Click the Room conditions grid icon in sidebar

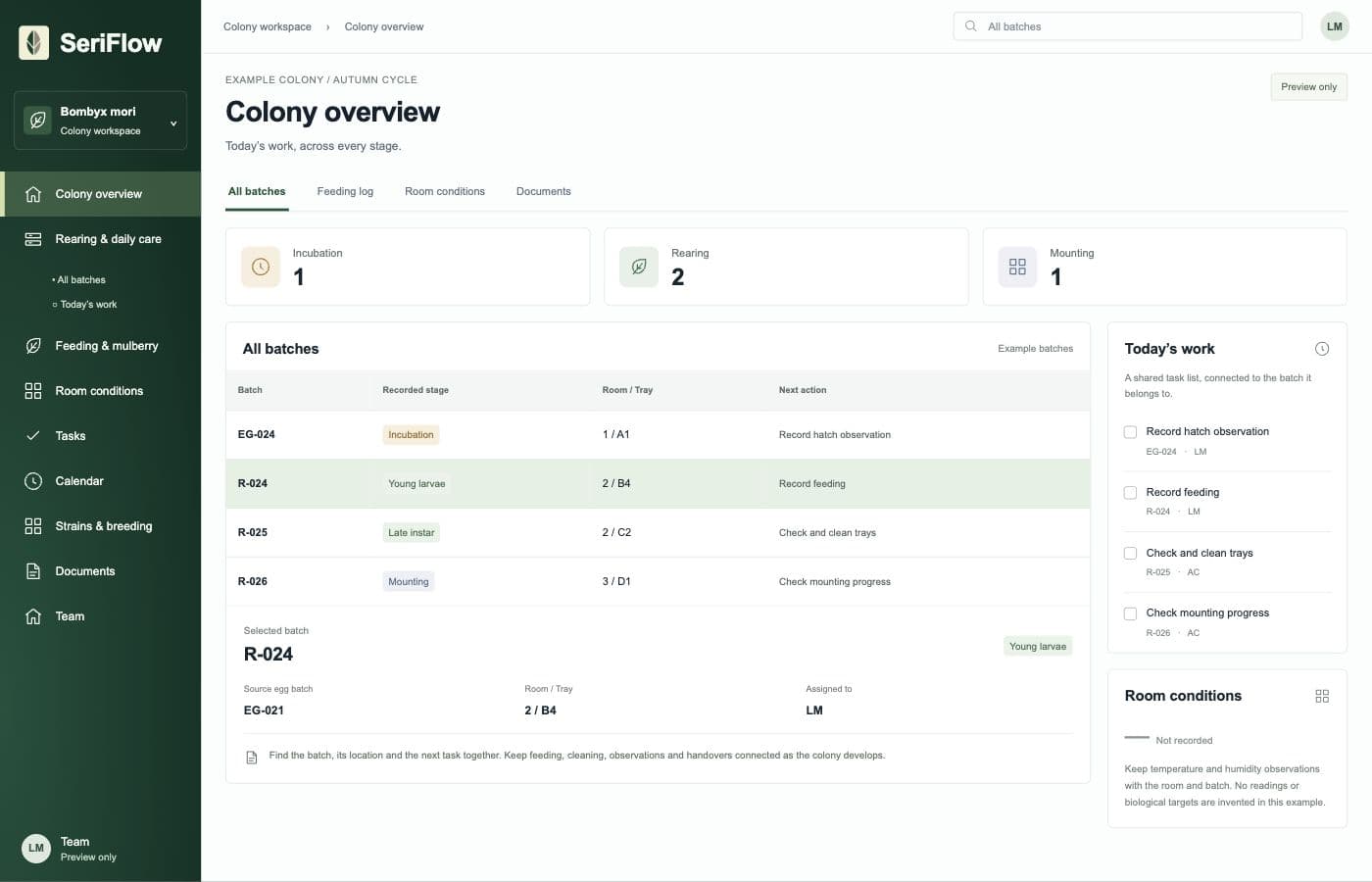click(x=33, y=391)
